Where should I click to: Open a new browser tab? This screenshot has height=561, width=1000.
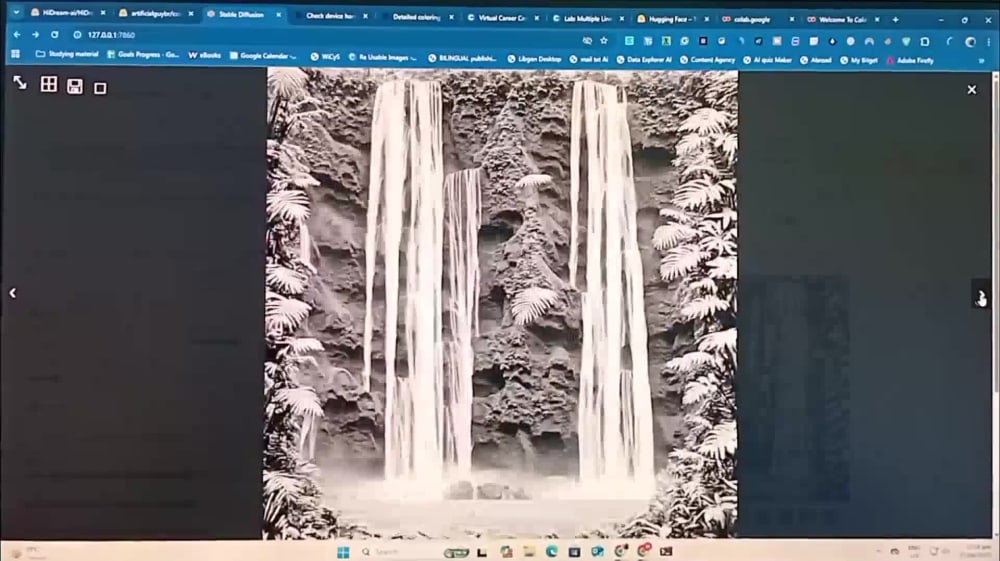pyautogui.click(x=895, y=20)
